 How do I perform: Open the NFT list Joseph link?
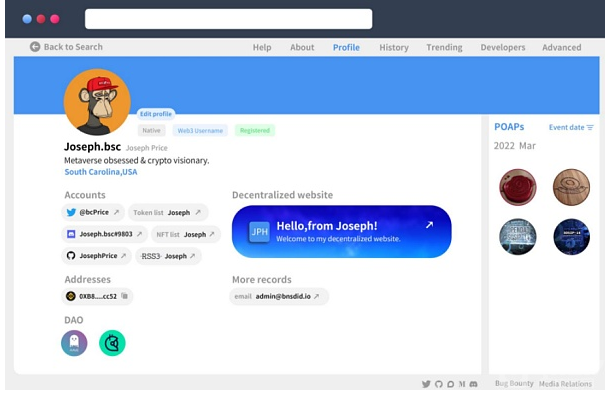pos(186,234)
